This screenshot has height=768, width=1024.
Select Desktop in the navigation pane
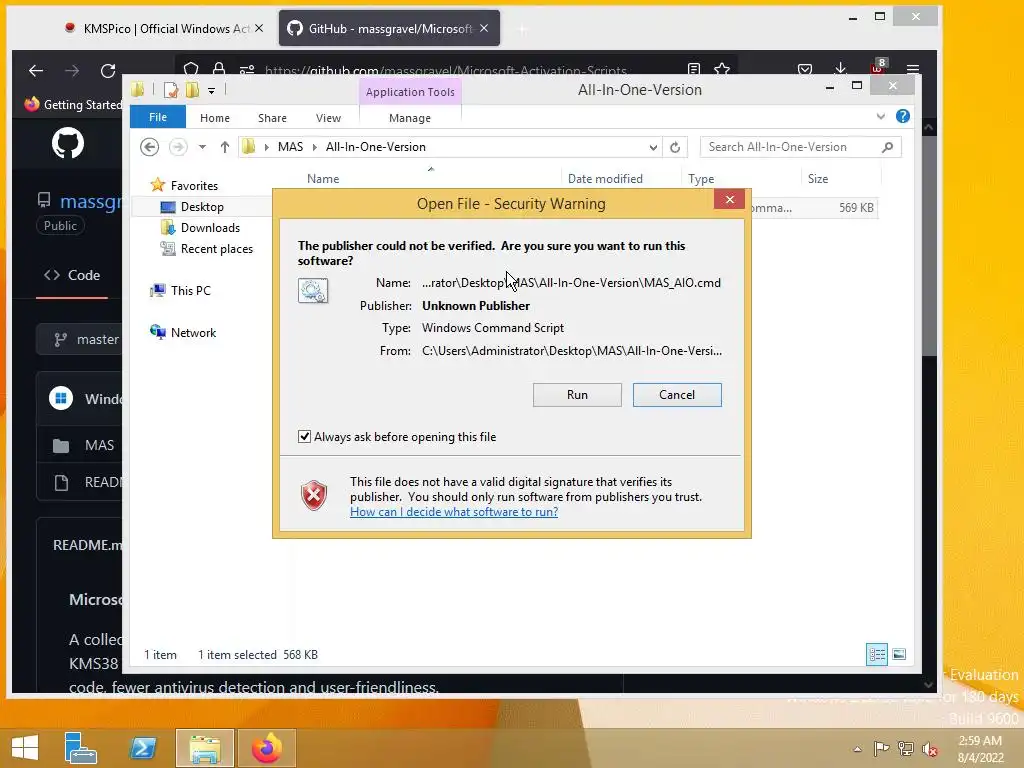pyautogui.click(x=202, y=206)
